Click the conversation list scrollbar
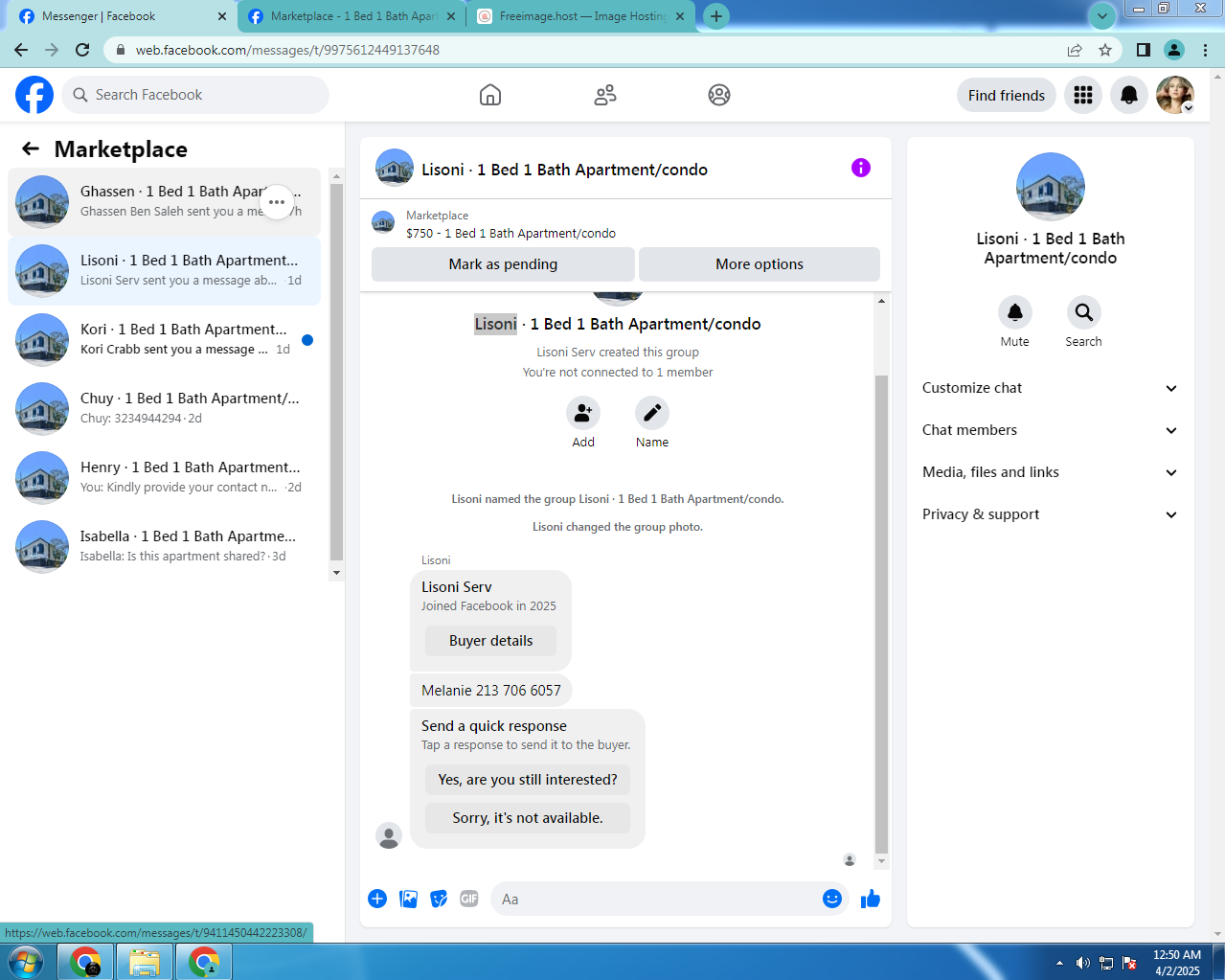 [x=336, y=371]
